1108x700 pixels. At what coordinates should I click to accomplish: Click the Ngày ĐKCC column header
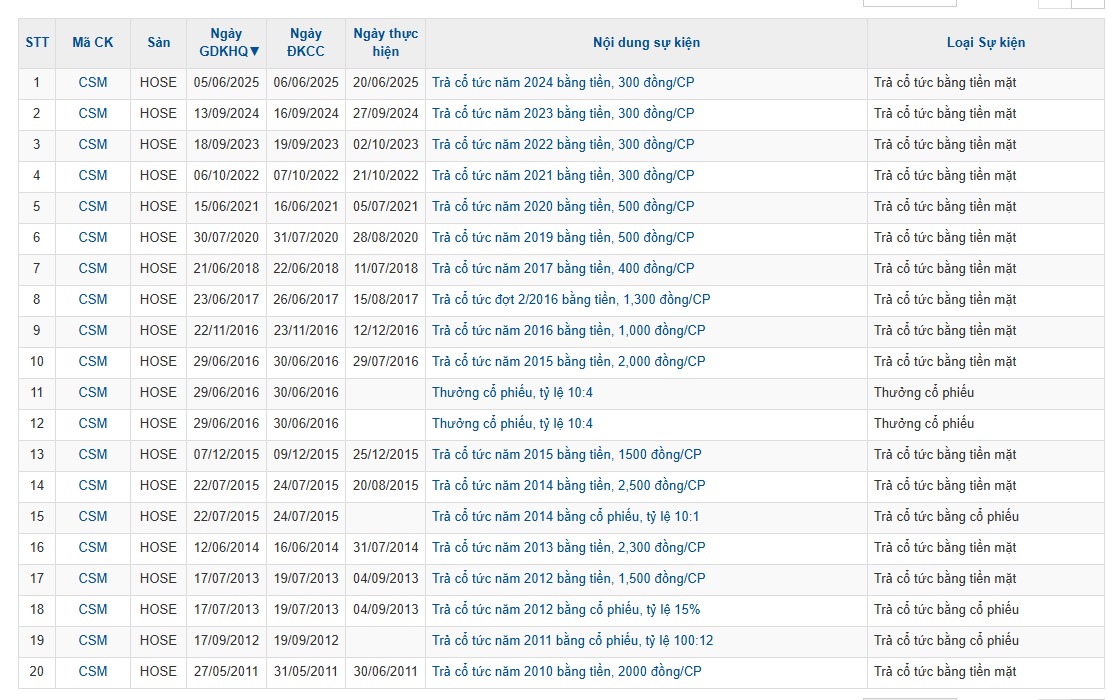click(306, 42)
